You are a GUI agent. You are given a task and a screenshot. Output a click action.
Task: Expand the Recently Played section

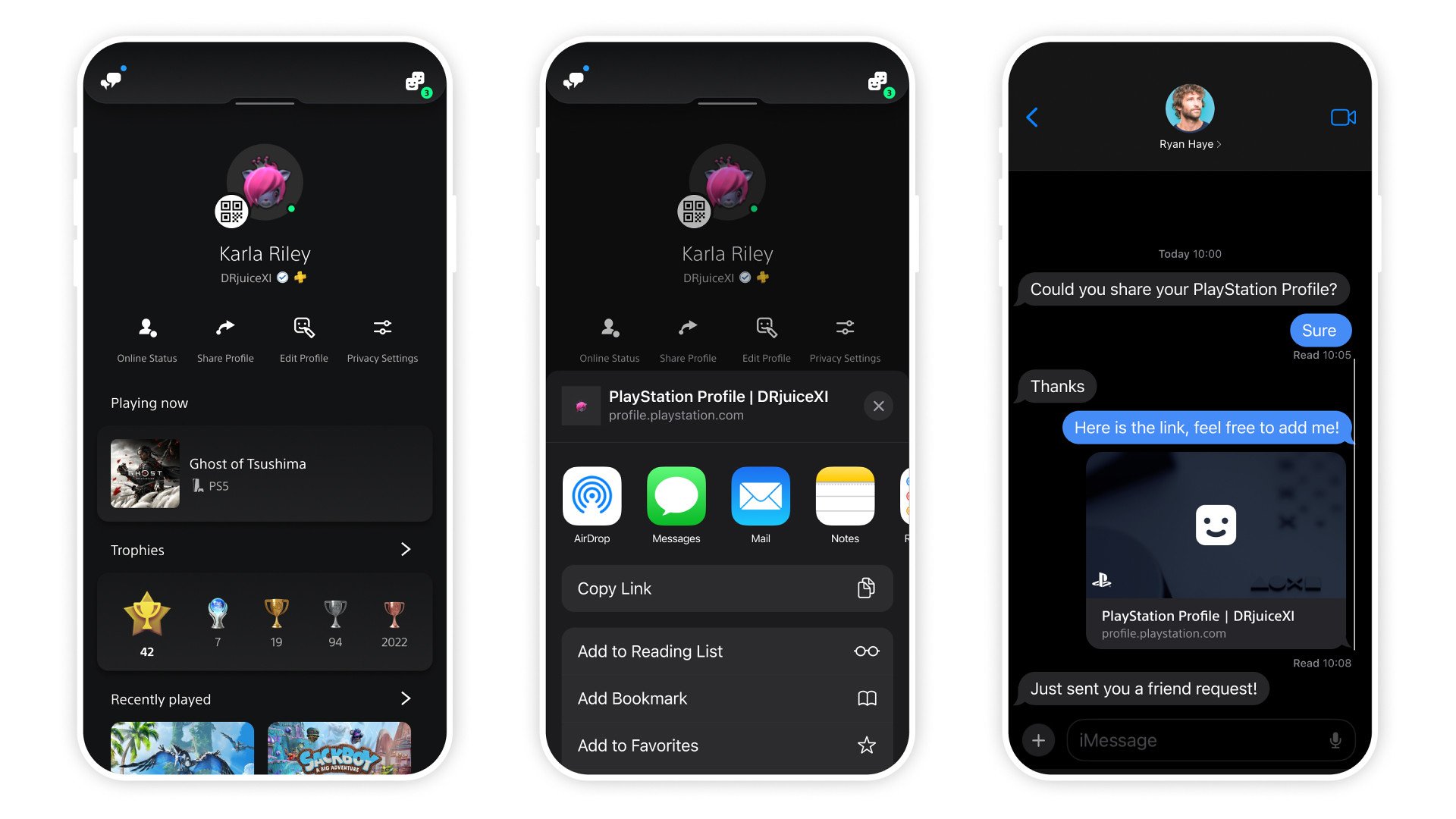pos(404,699)
